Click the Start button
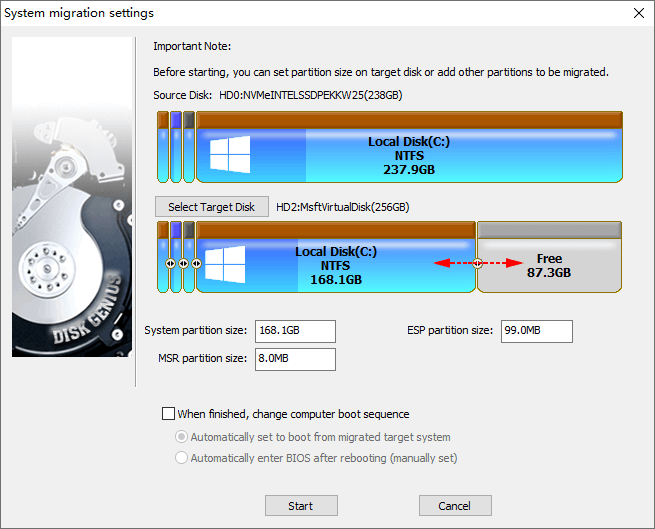The image size is (655, 529). (x=301, y=506)
